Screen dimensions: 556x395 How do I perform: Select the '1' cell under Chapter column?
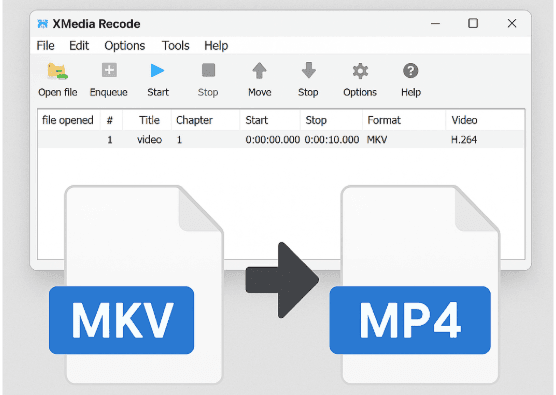pos(179,140)
